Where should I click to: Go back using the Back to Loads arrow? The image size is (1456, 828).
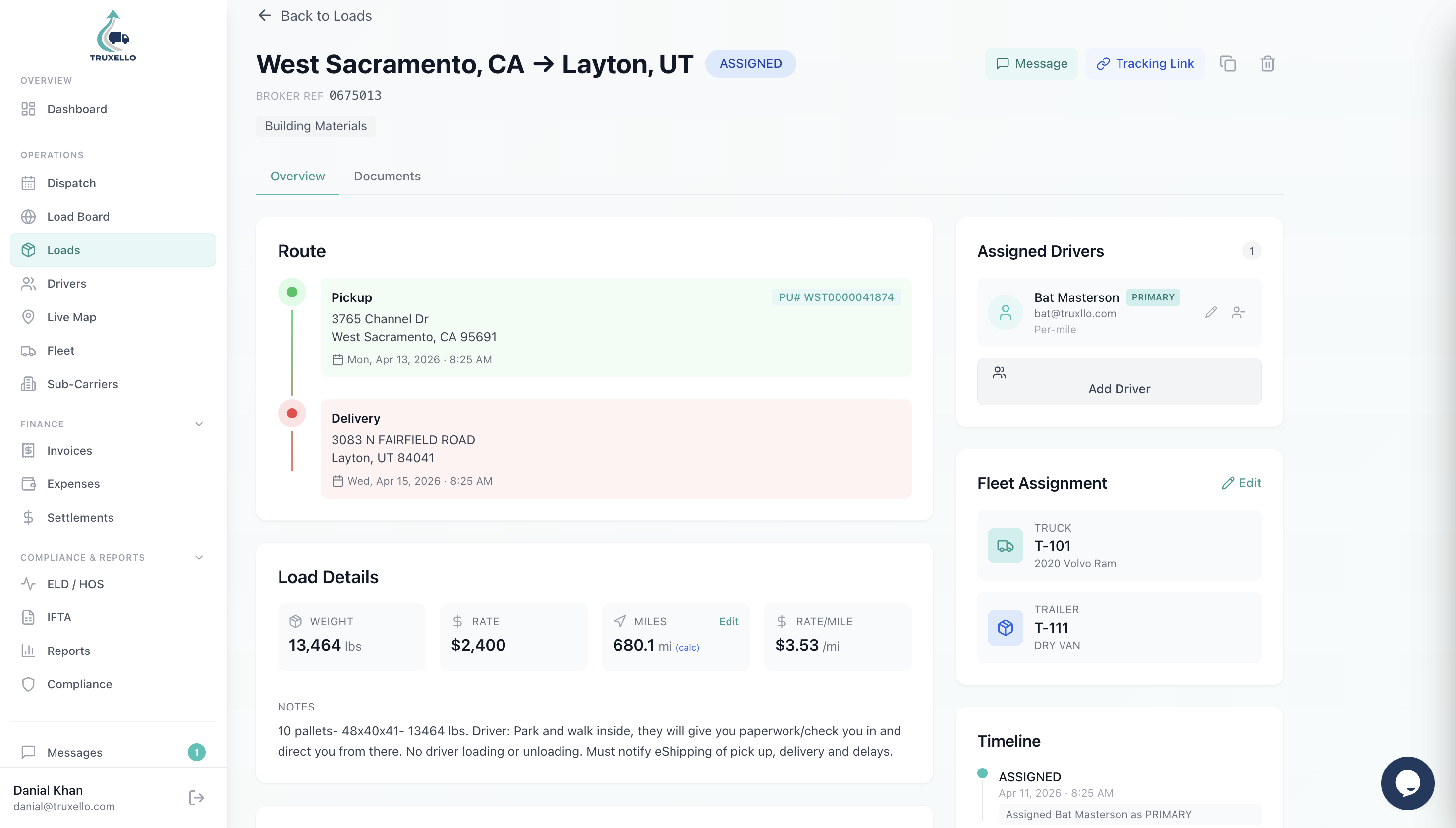tap(264, 15)
